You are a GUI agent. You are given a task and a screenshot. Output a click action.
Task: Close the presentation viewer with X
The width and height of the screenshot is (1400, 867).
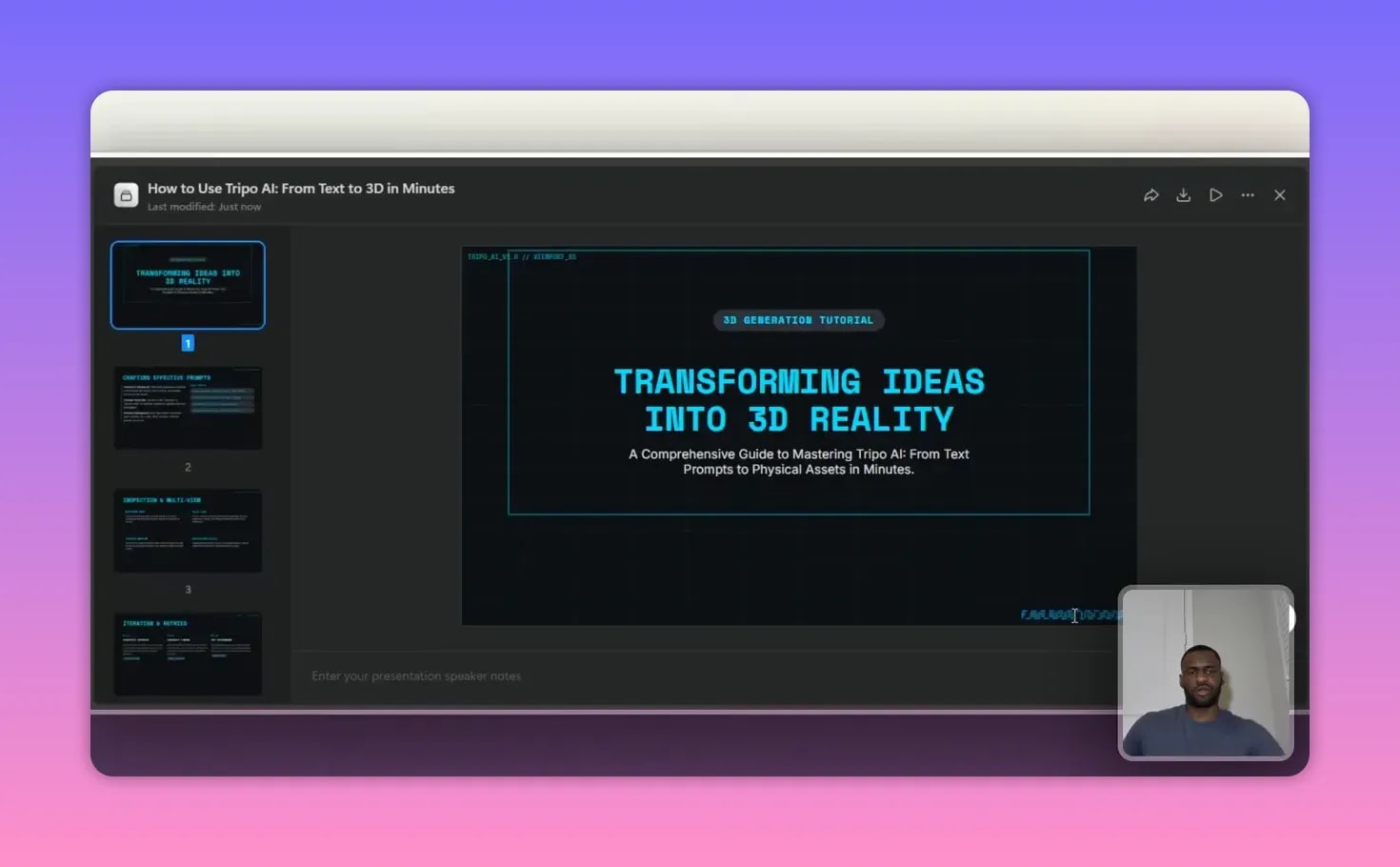[x=1280, y=195]
